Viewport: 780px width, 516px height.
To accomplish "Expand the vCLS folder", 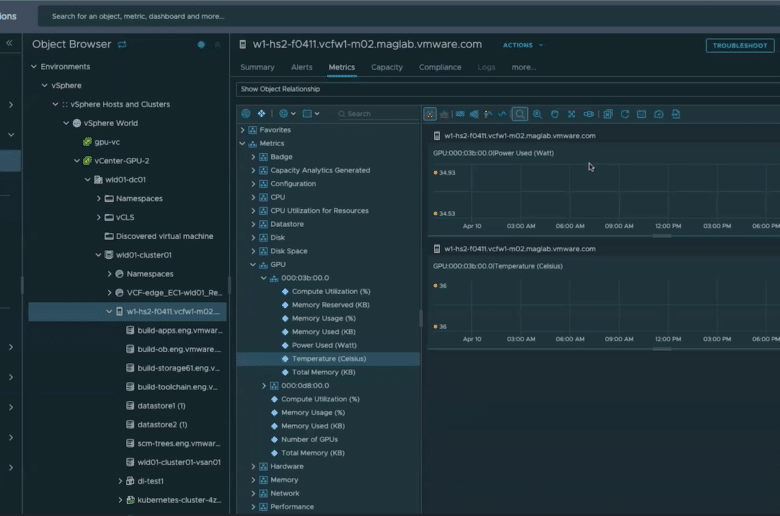I will (98, 217).
